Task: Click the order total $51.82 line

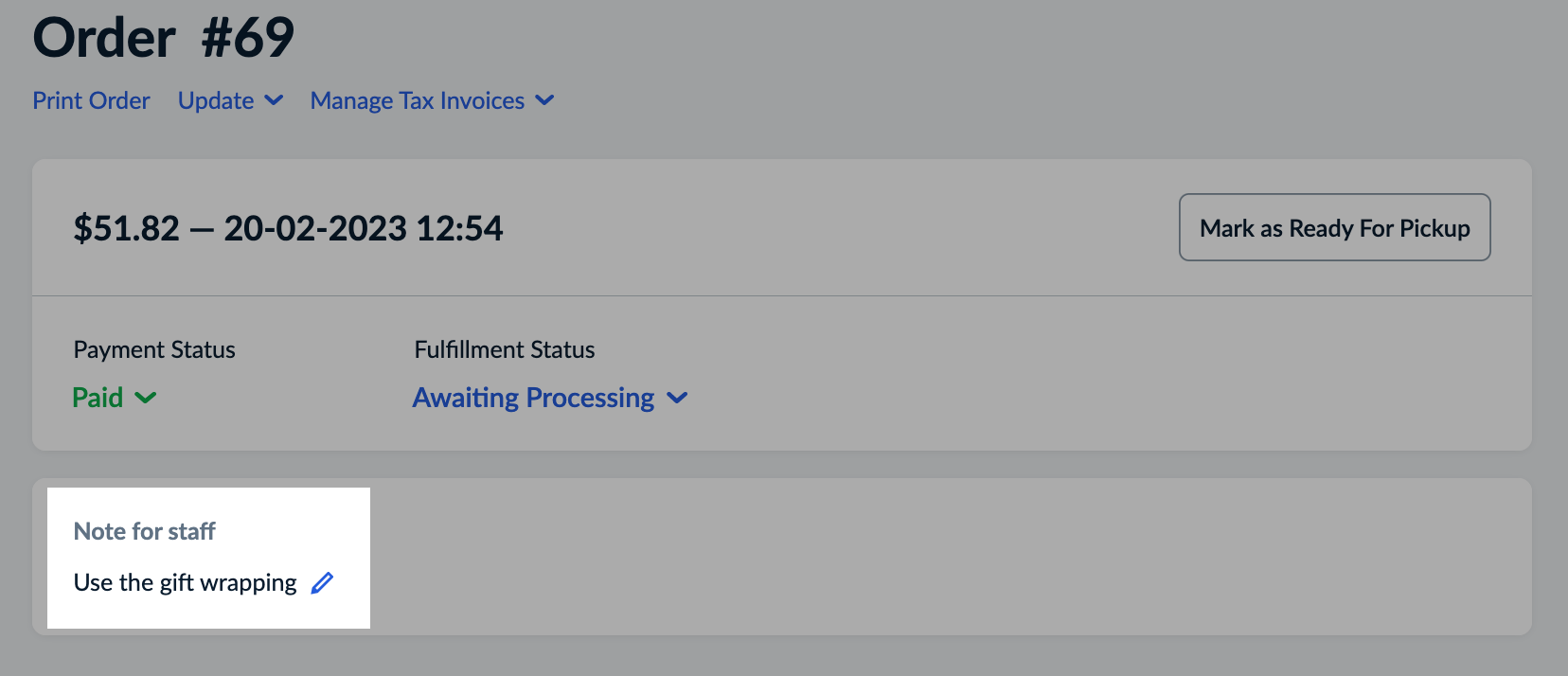Action: (x=288, y=227)
